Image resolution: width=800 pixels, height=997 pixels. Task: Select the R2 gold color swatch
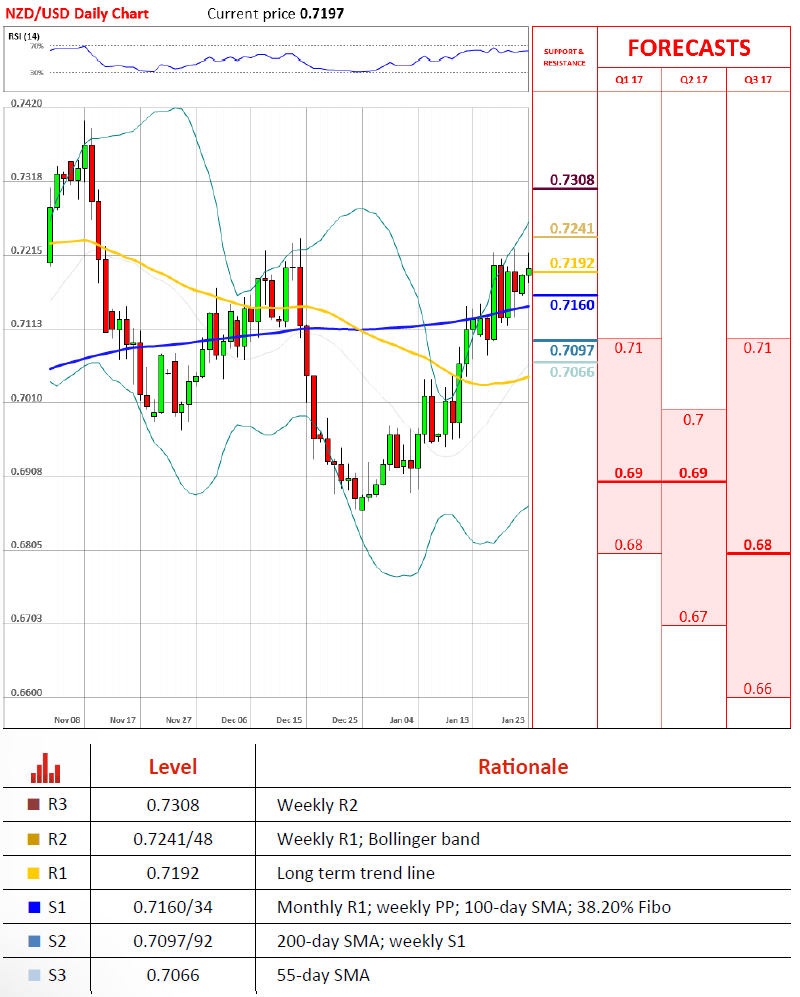(34, 839)
